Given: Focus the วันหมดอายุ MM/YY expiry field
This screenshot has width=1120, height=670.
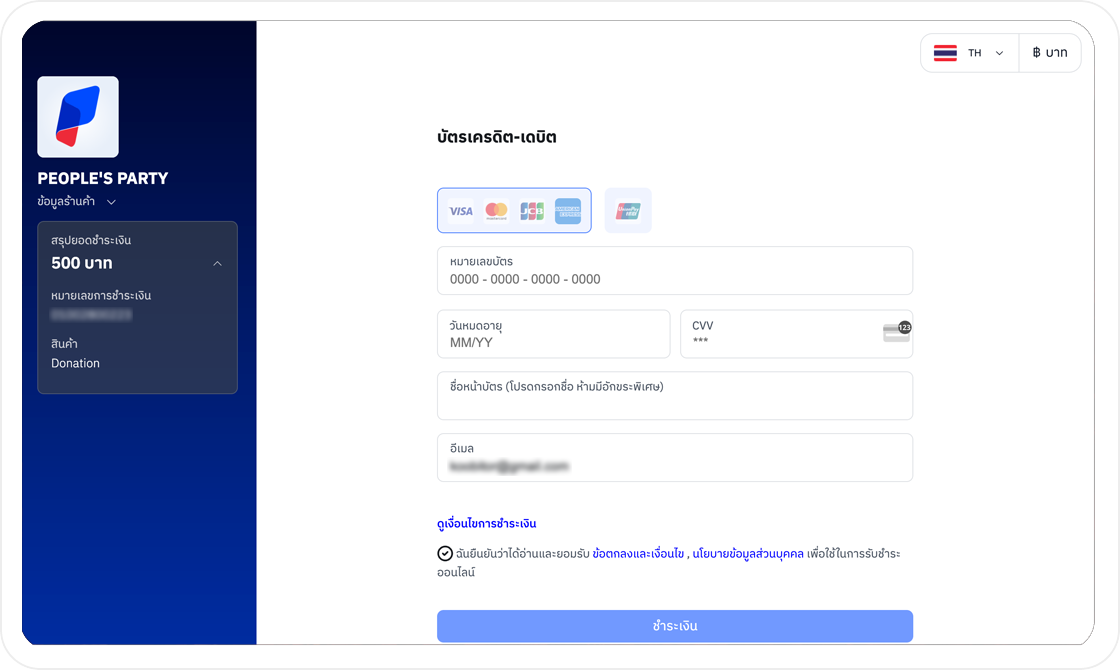Looking at the screenshot, I should [554, 334].
